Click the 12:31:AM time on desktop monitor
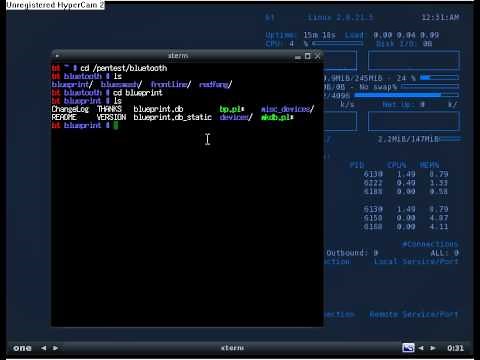 coord(440,17)
